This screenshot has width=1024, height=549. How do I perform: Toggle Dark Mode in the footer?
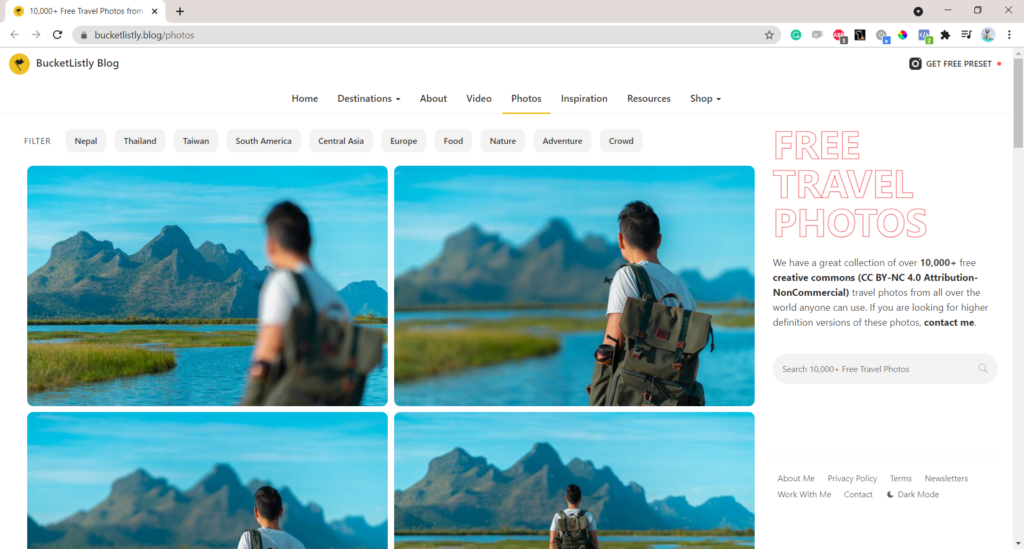click(x=912, y=494)
